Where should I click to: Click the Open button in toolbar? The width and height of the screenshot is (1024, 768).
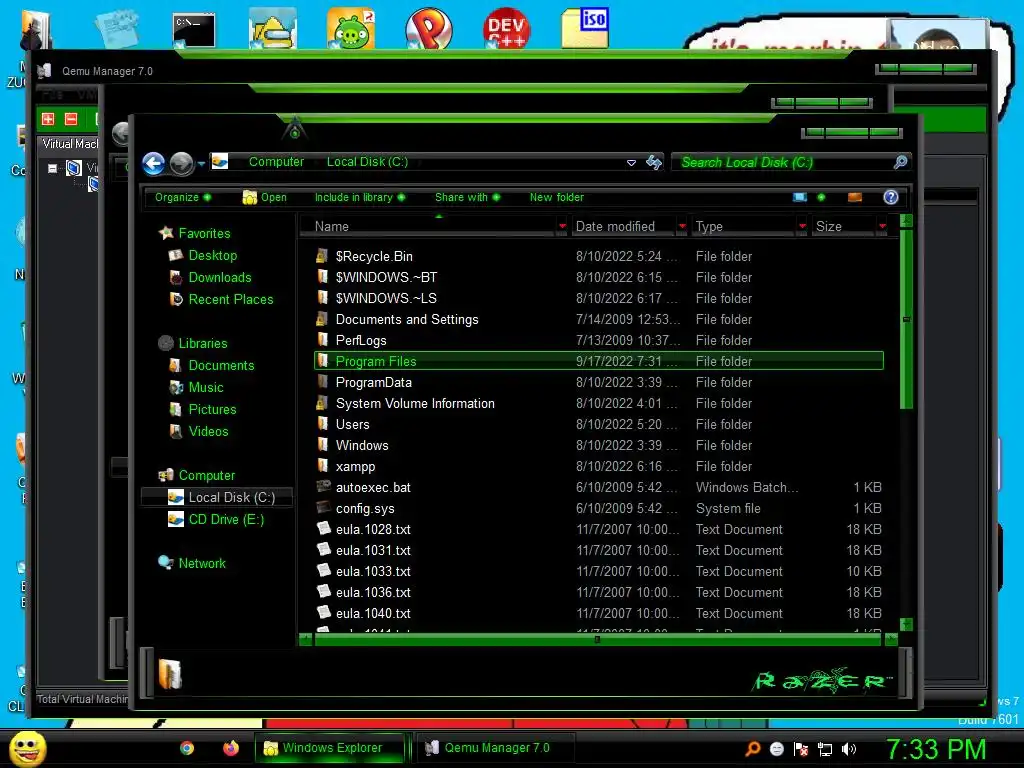[264, 197]
